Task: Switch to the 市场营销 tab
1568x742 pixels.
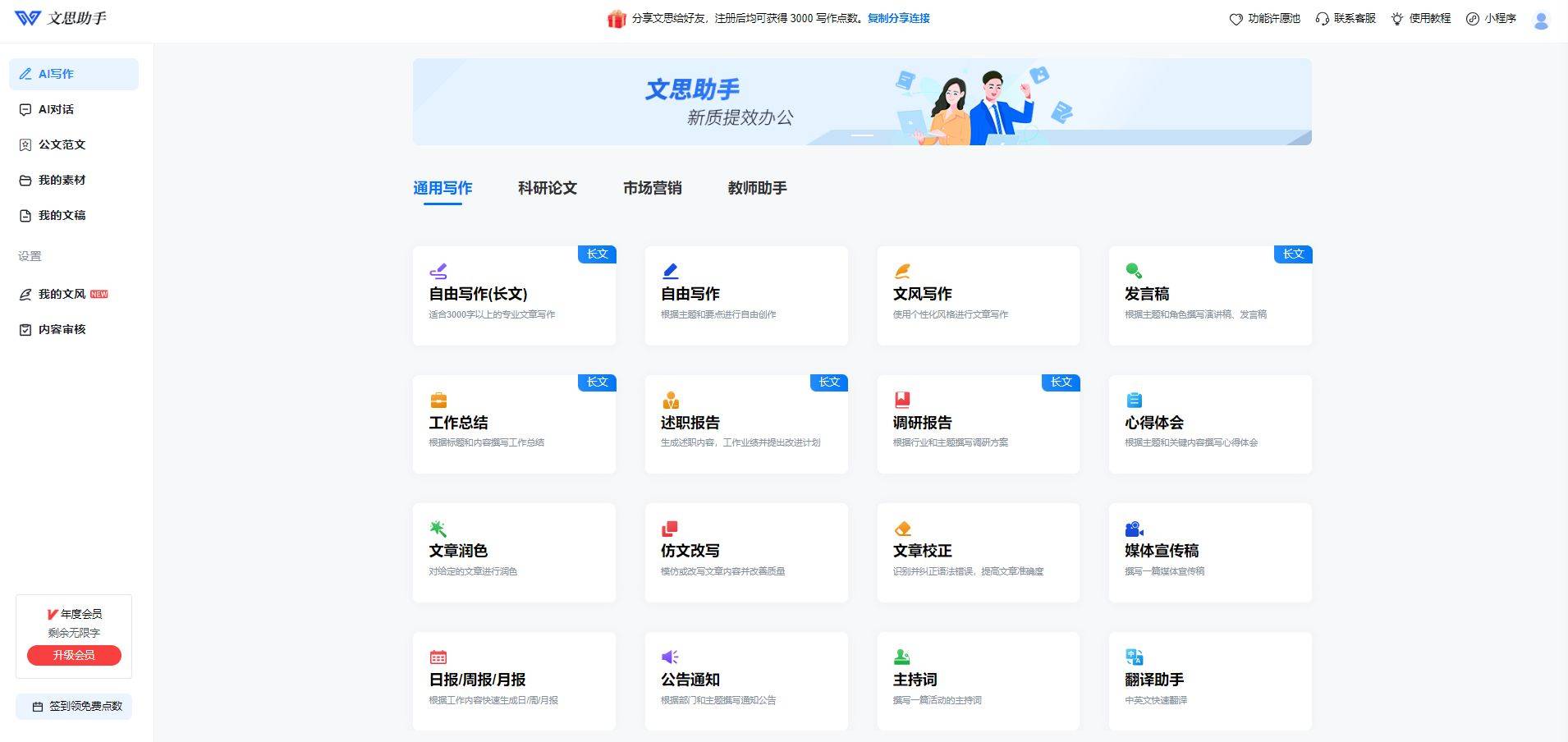Action: [x=652, y=188]
